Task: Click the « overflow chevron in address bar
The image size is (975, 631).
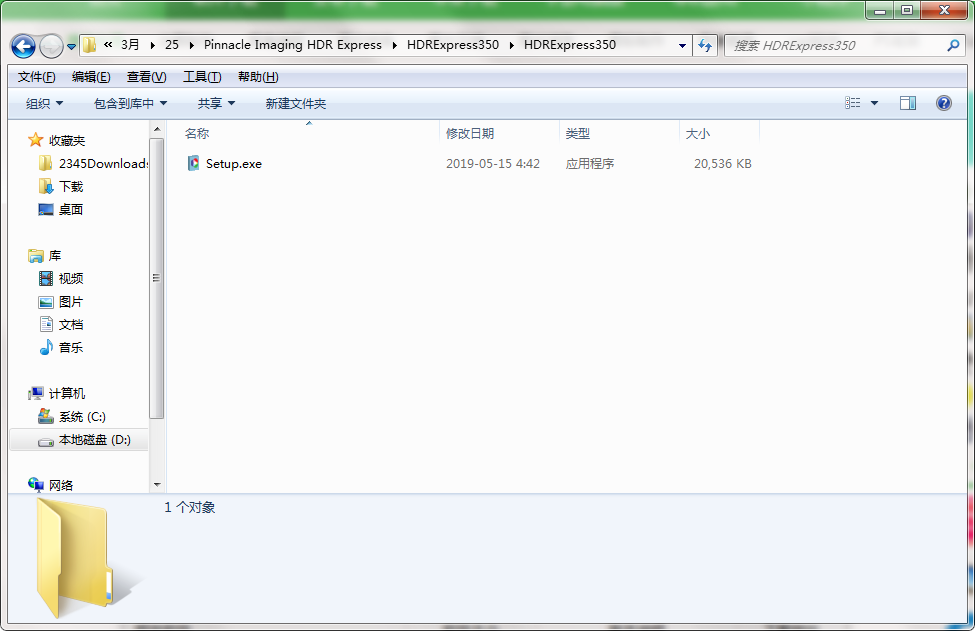Action: point(108,45)
